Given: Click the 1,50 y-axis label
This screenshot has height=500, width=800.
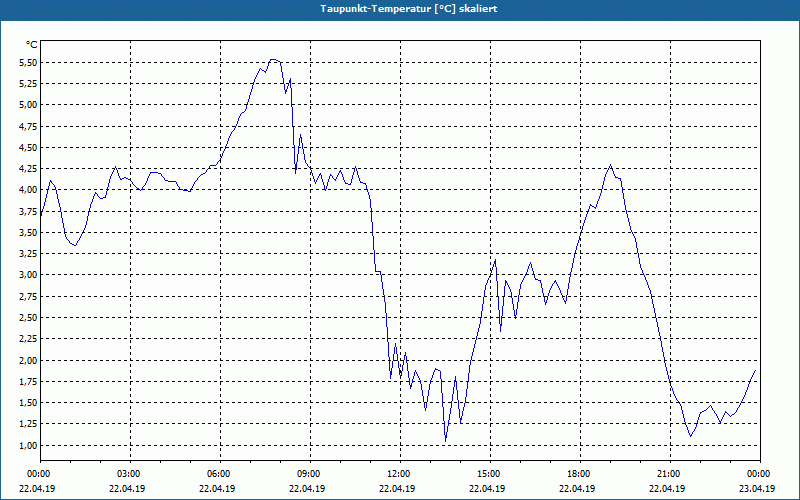Looking at the screenshot, I should [x=28, y=403].
